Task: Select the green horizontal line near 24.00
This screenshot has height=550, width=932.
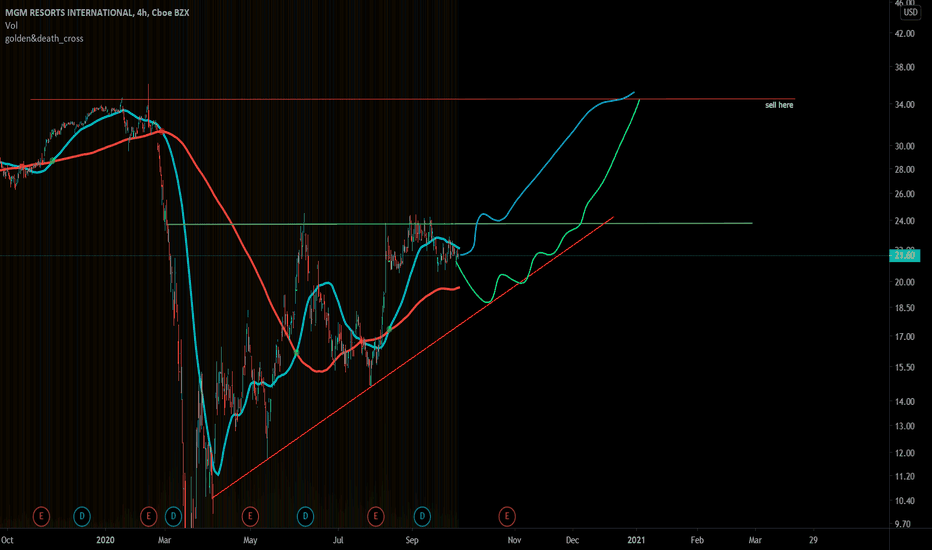Action: [460, 224]
